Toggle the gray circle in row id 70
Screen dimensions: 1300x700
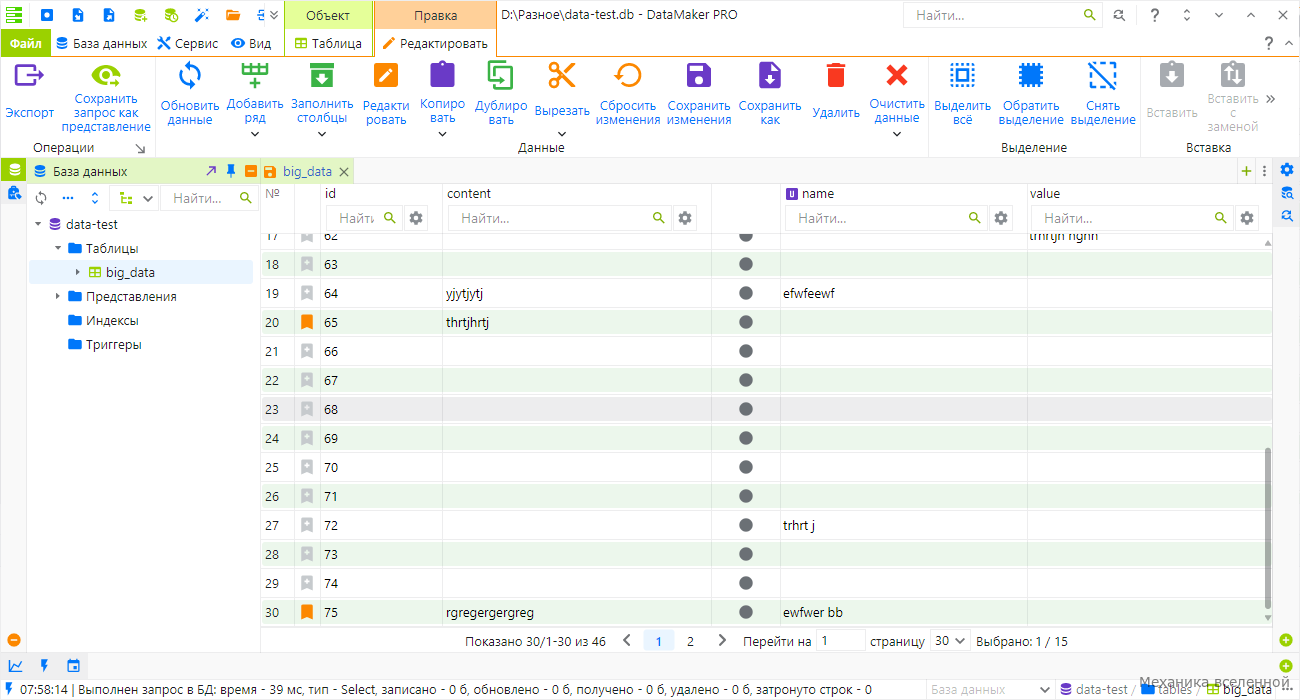pos(745,467)
